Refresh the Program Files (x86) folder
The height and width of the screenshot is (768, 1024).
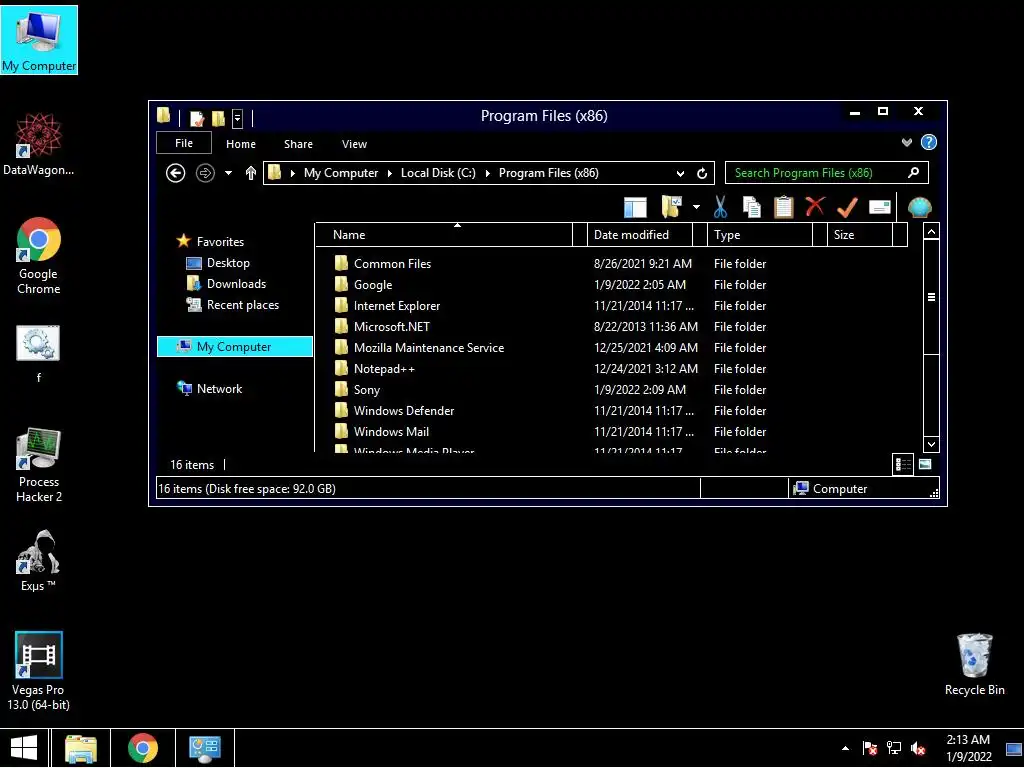click(x=702, y=173)
